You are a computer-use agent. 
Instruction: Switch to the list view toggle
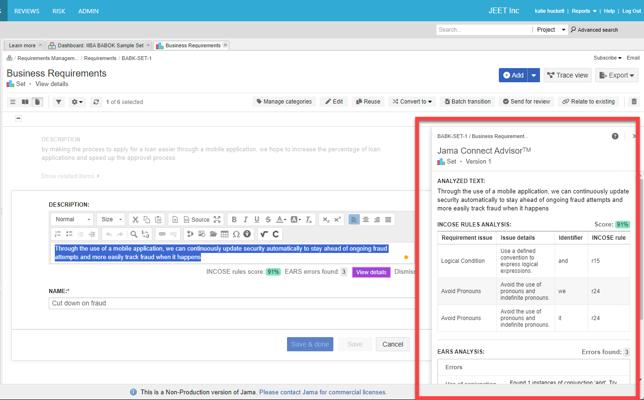click(x=14, y=102)
